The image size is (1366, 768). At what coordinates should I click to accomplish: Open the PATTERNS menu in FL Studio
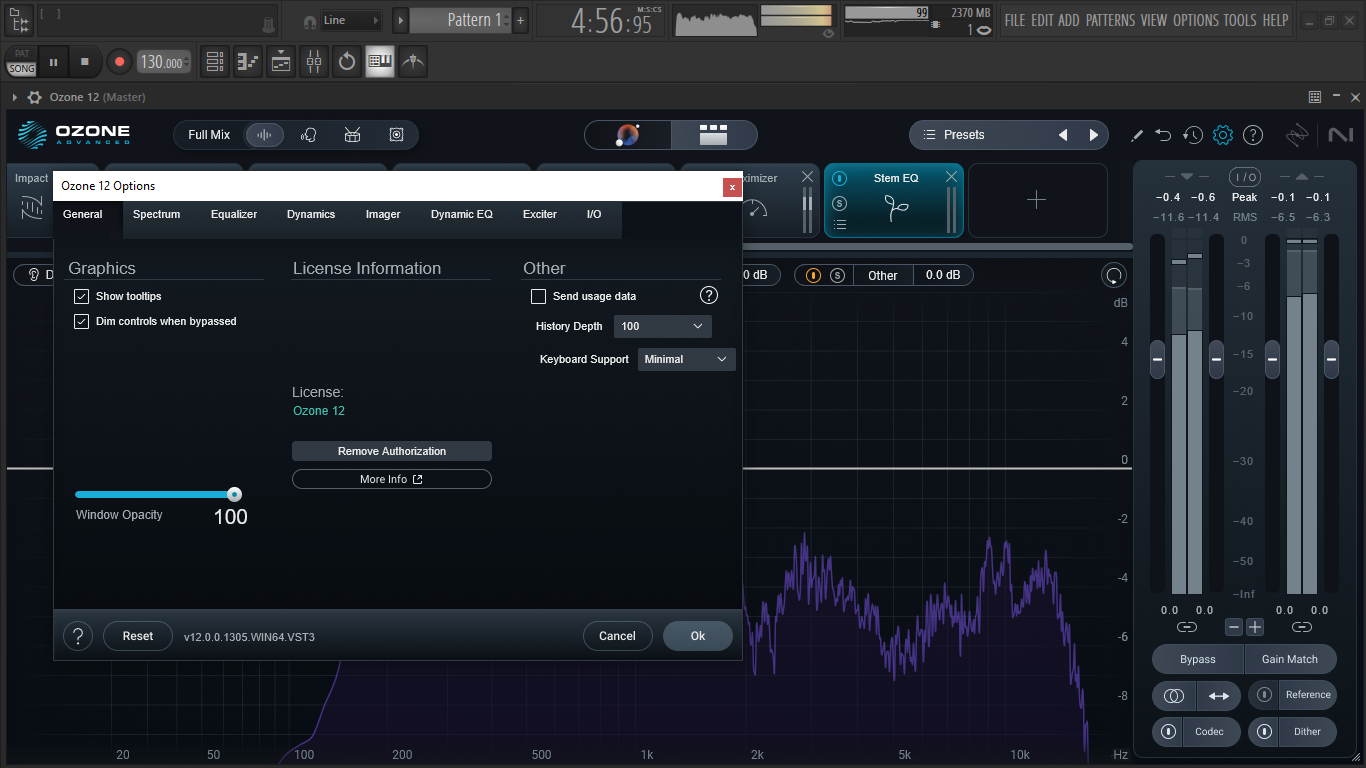click(1110, 20)
